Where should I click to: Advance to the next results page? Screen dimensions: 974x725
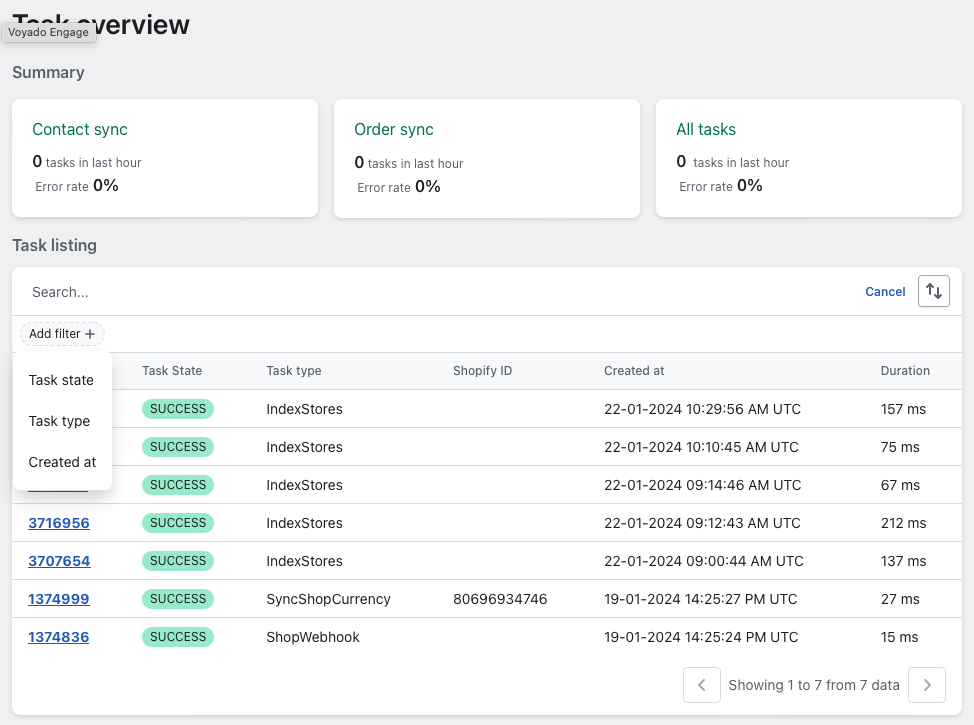point(926,685)
